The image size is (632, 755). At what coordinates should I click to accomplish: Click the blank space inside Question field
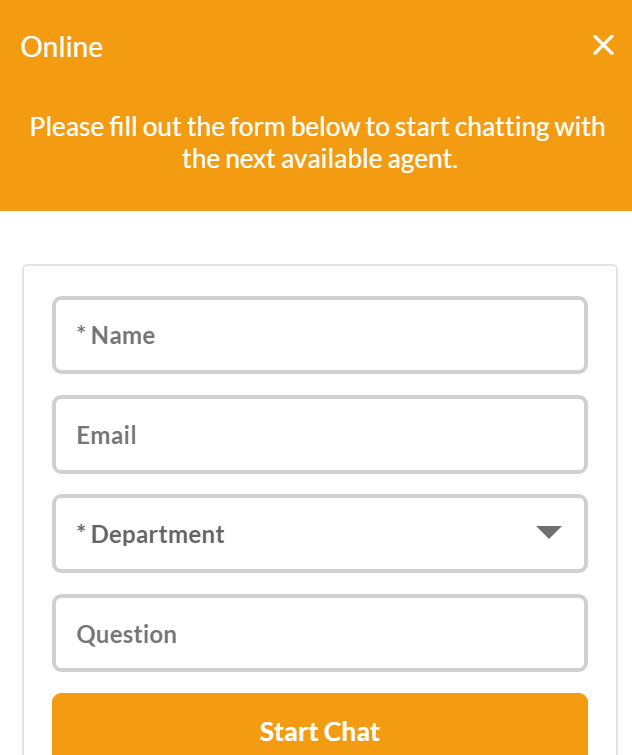380,633
